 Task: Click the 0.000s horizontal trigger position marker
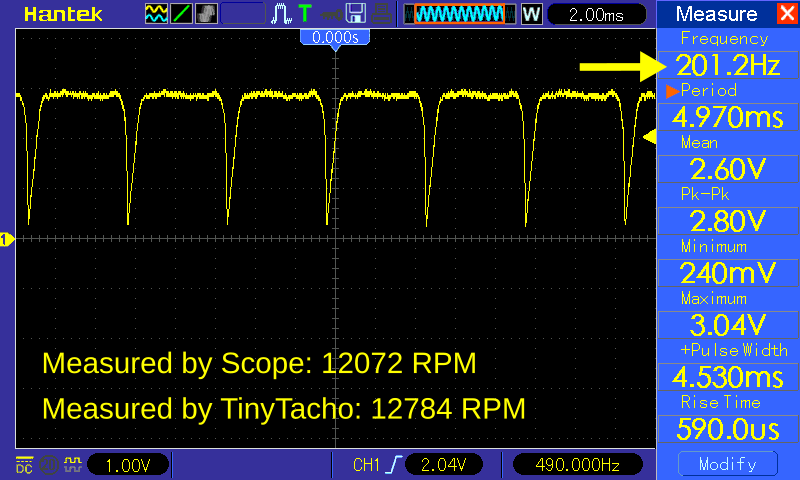(x=335, y=39)
